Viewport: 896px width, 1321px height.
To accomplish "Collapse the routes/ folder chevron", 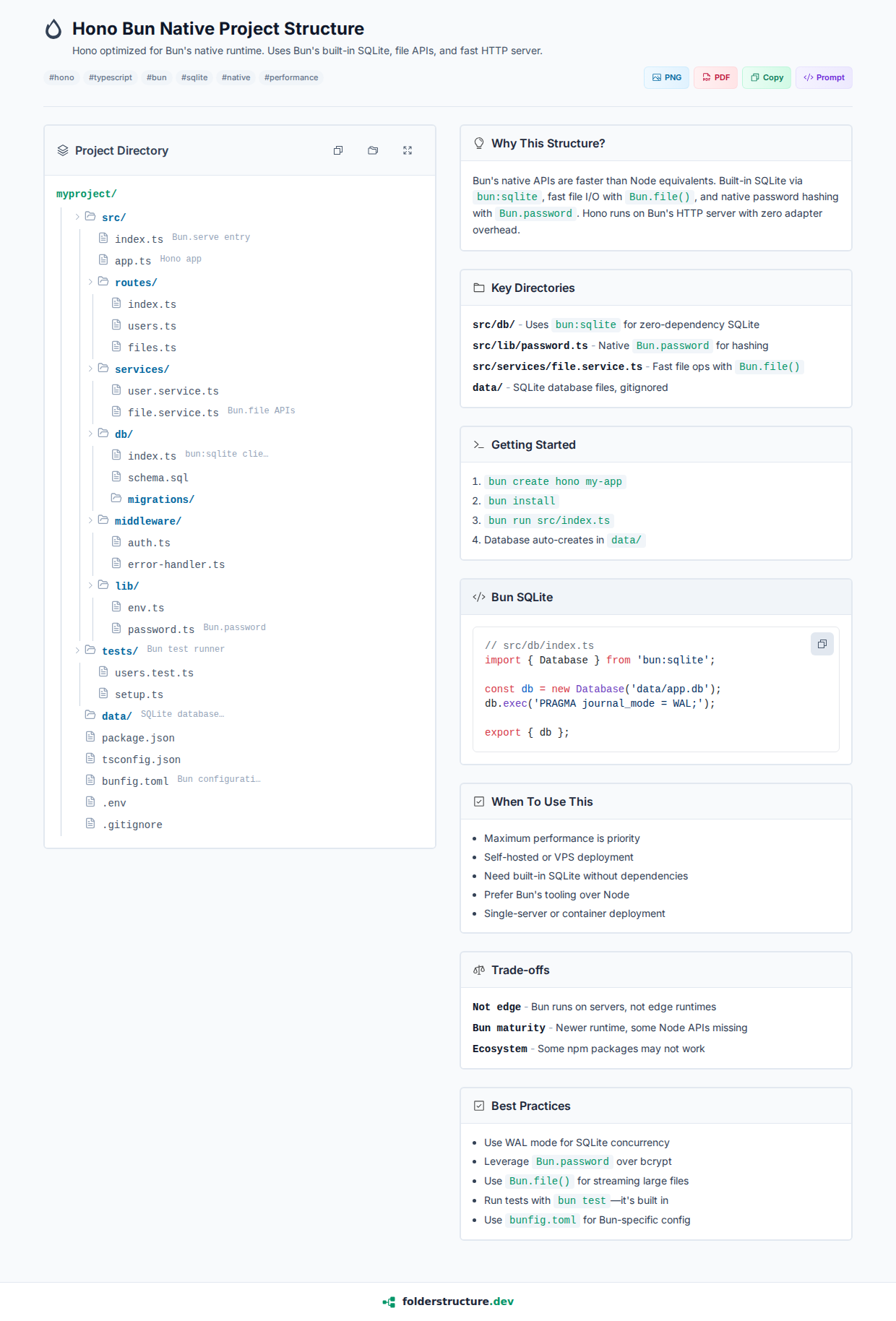I will point(91,282).
